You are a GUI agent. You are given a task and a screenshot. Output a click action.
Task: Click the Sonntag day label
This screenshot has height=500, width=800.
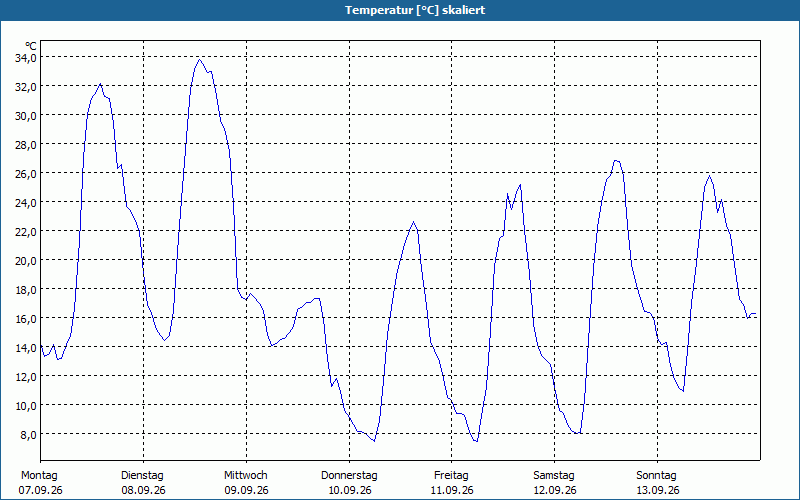coord(656,476)
